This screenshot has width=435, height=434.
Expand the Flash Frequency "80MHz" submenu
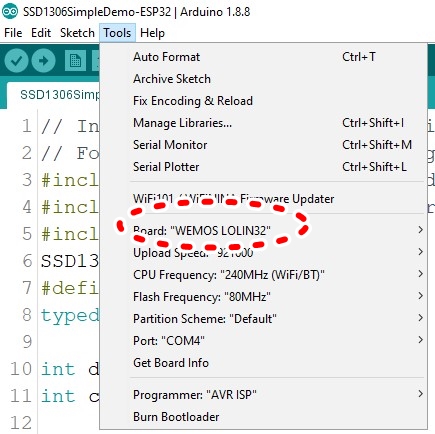(x=263, y=297)
